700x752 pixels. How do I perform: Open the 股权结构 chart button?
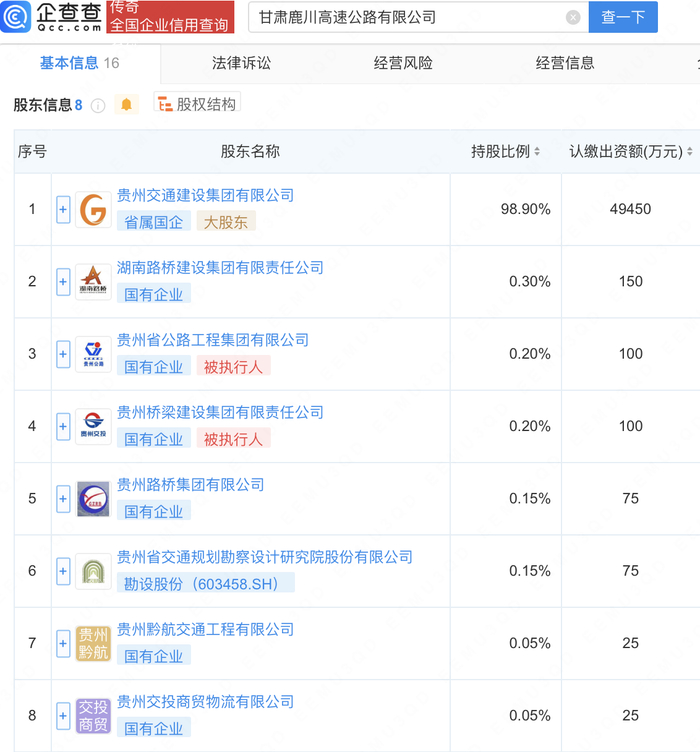pos(197,104)
